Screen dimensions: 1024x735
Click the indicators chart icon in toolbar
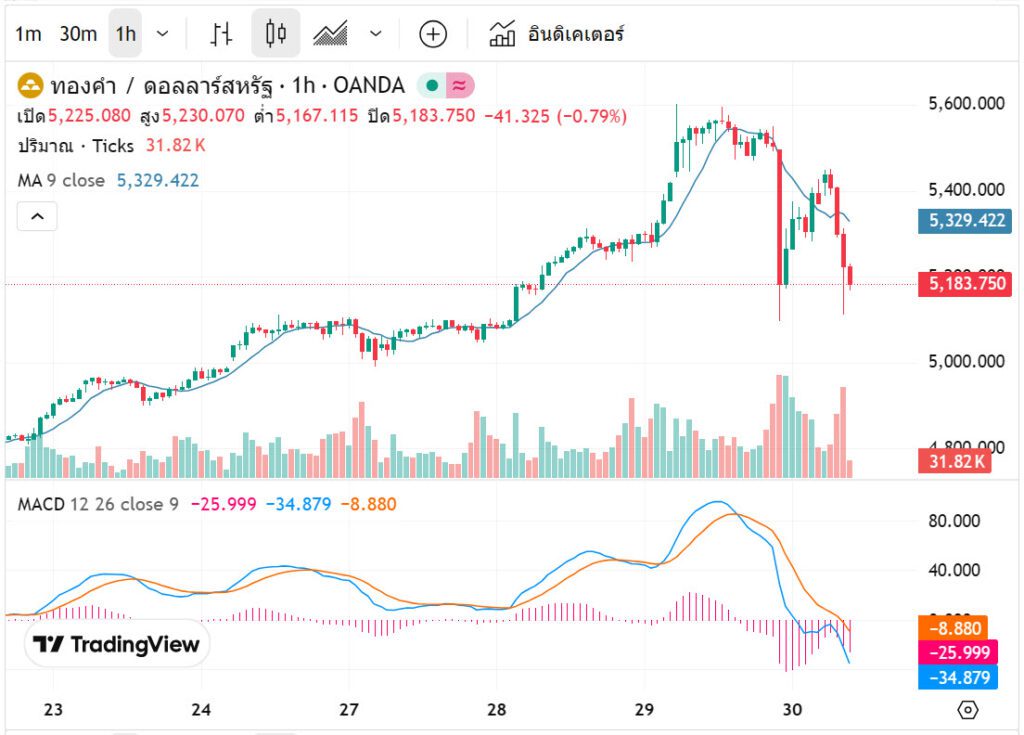[x=502, y=34]
